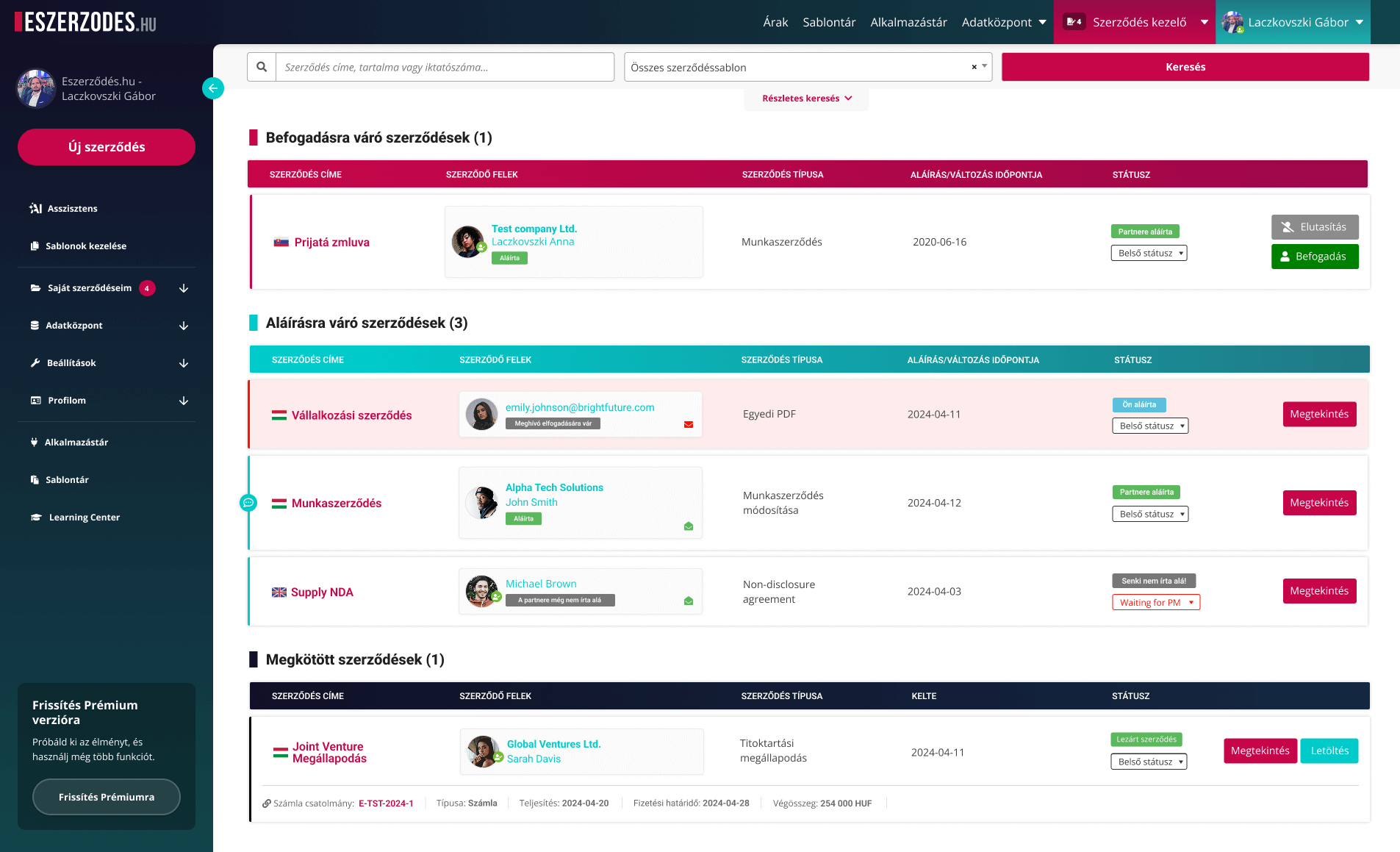Click green envelope icon for Michael Brown

point(689,601)
